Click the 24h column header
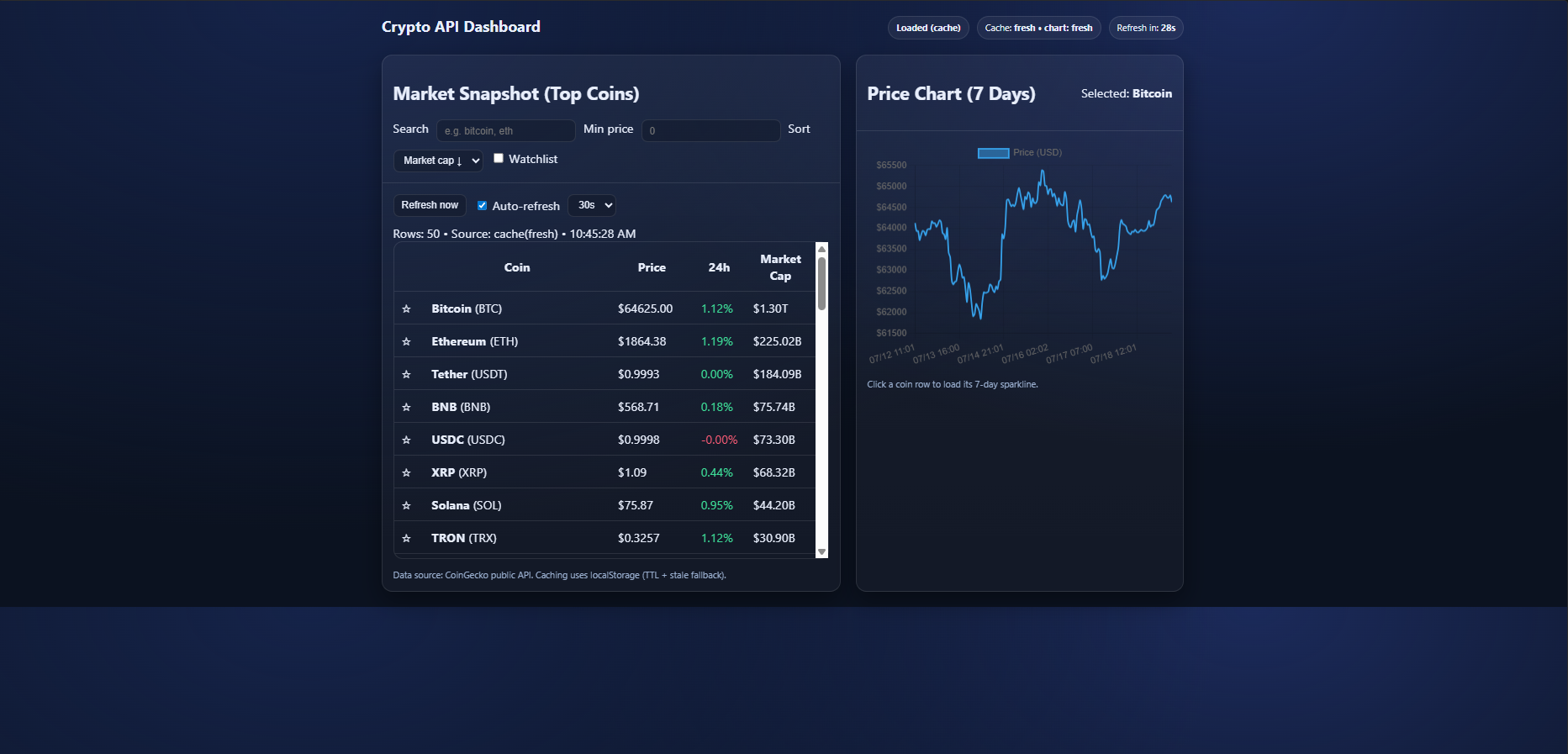The height and width of the screenshot is (754, 1568). tap(719, 267)
